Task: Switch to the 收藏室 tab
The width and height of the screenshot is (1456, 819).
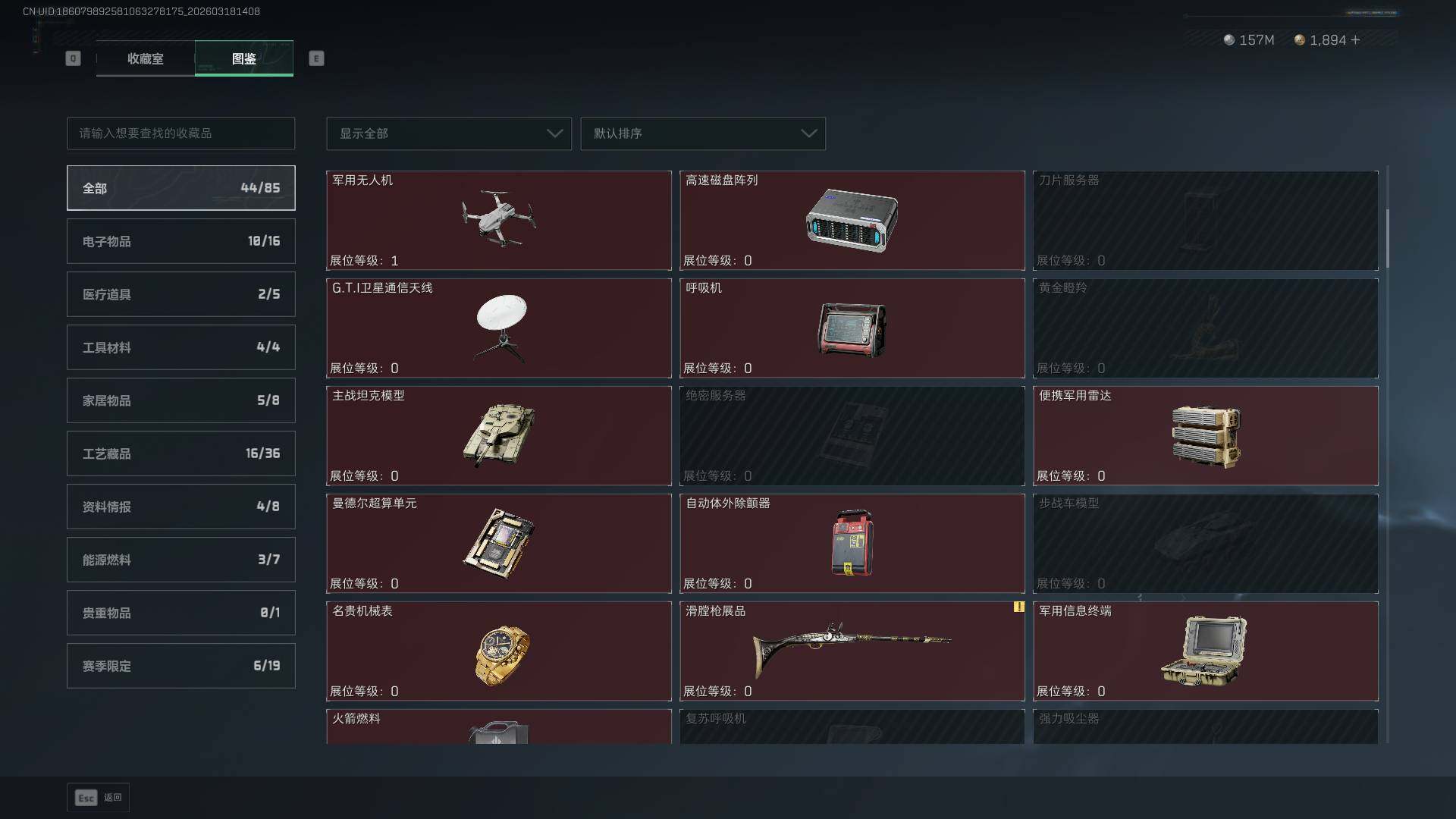Action: pyautogui.click(x=146, y=58)
